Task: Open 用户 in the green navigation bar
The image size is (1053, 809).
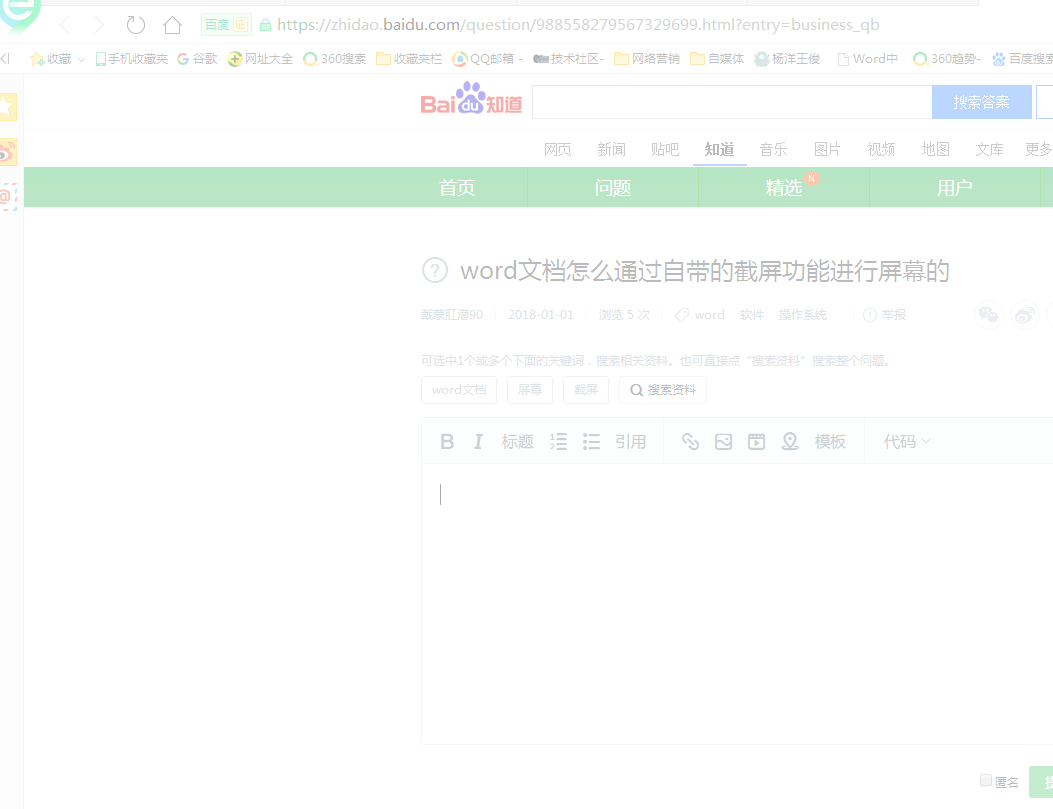Action: click(x=954, y=187)
